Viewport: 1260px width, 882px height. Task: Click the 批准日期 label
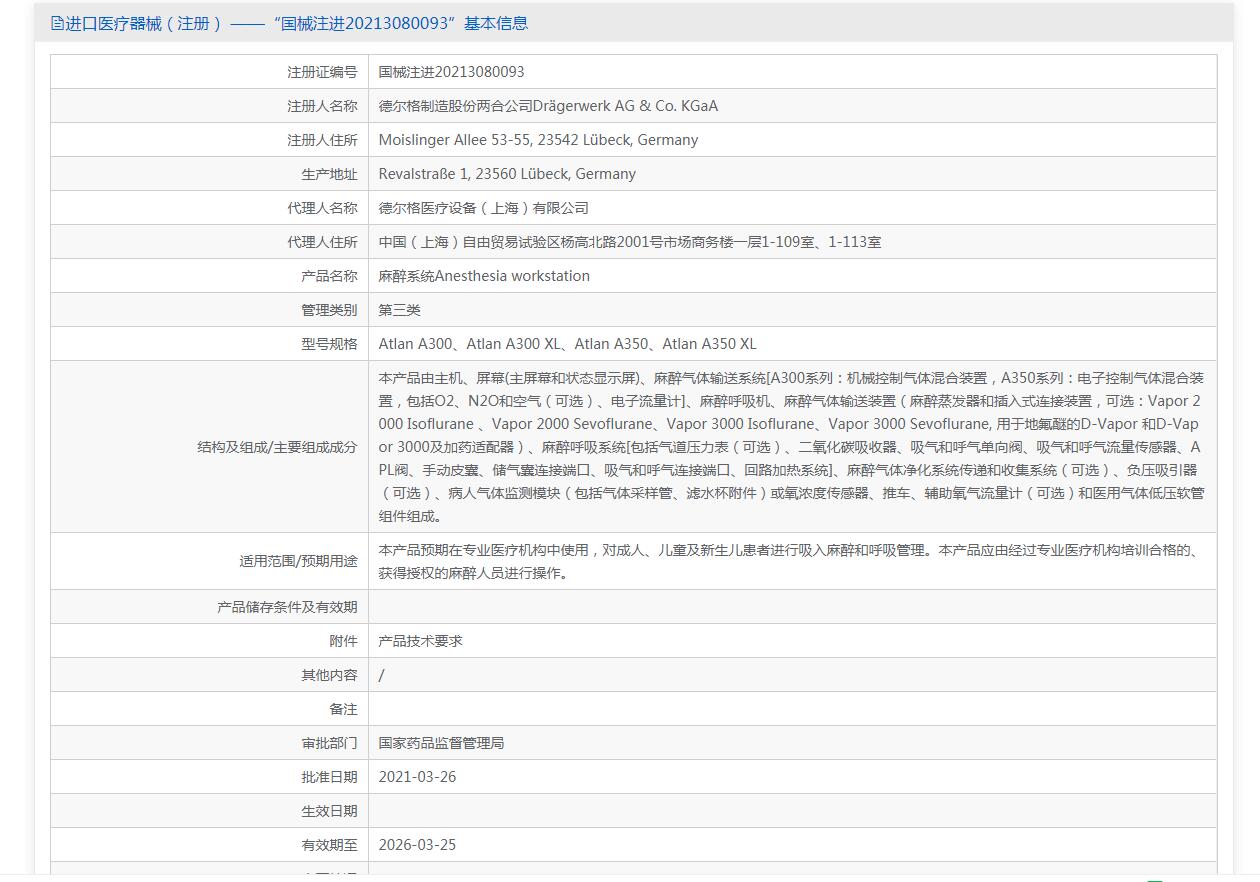click(x=329, y=777)
